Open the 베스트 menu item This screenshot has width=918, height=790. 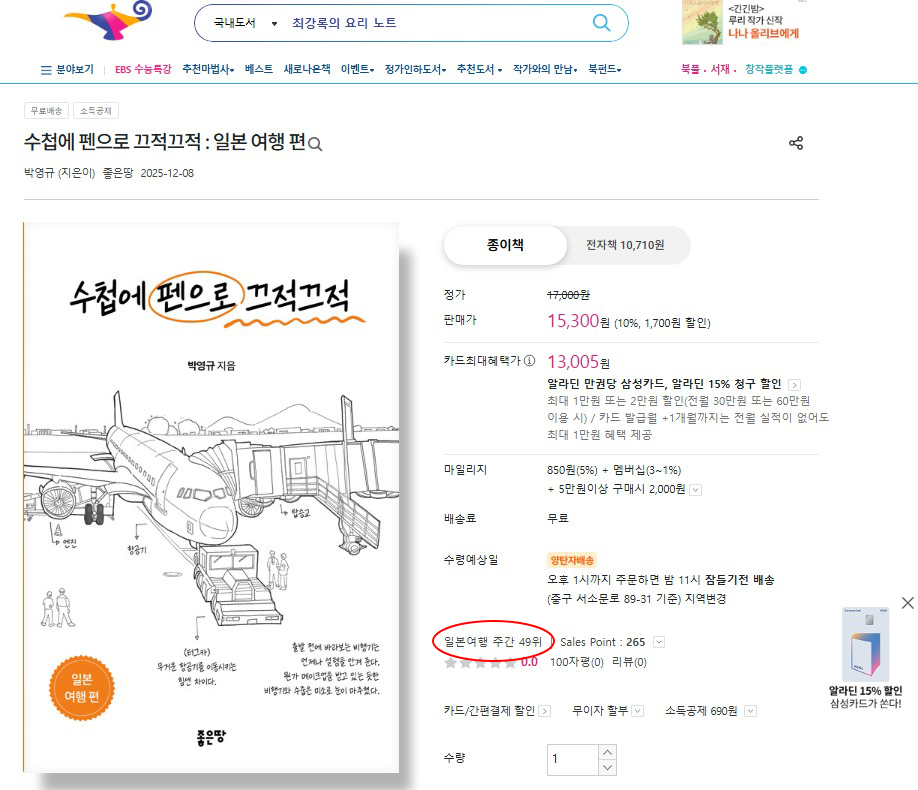tap(258, 70)
